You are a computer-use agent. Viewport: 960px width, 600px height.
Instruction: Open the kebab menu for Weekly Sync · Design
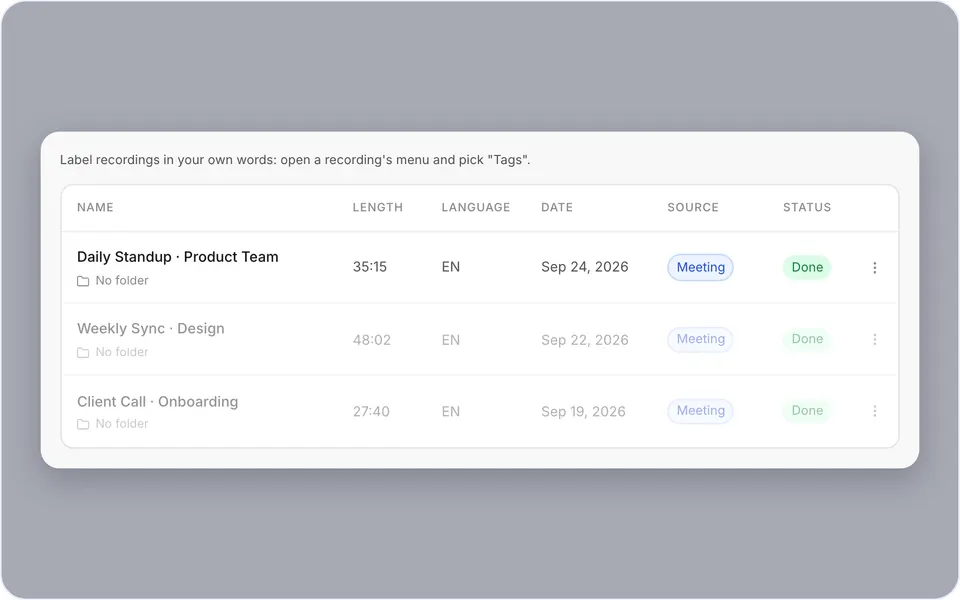tap(874, 339)
